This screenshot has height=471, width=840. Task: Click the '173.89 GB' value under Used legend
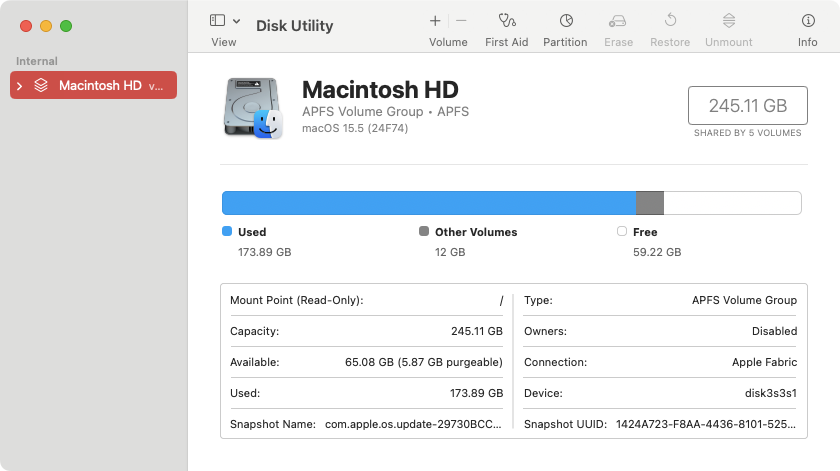click(265, 252)
